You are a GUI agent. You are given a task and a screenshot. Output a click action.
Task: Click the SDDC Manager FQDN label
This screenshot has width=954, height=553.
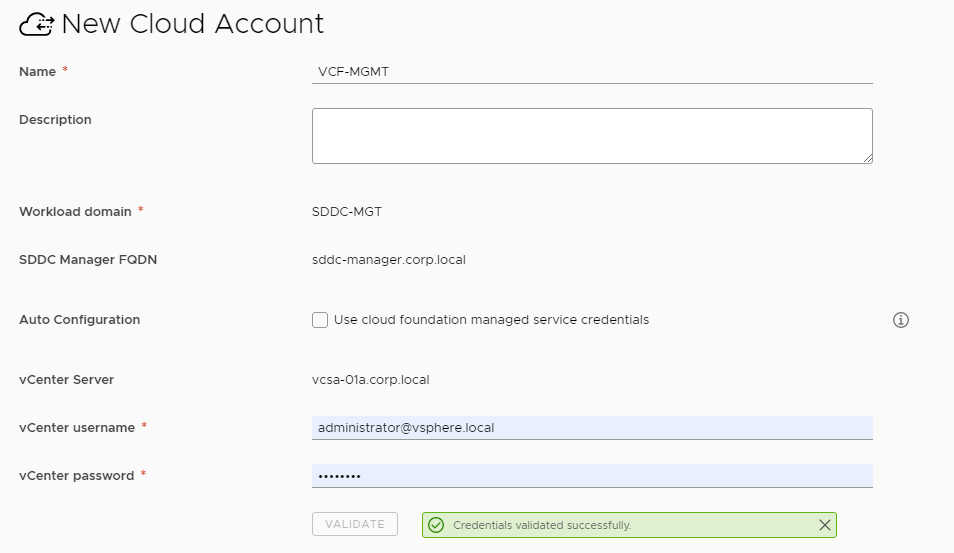click(88, 260)
